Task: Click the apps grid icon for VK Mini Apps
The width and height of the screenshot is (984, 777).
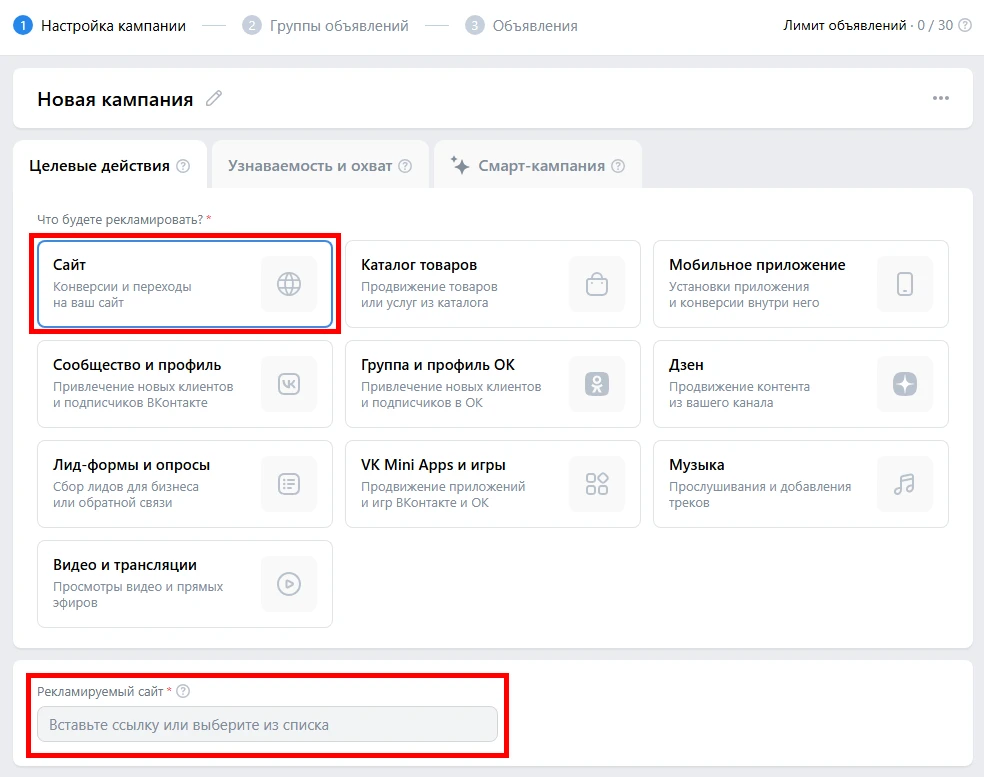Action: click(597, 484)
